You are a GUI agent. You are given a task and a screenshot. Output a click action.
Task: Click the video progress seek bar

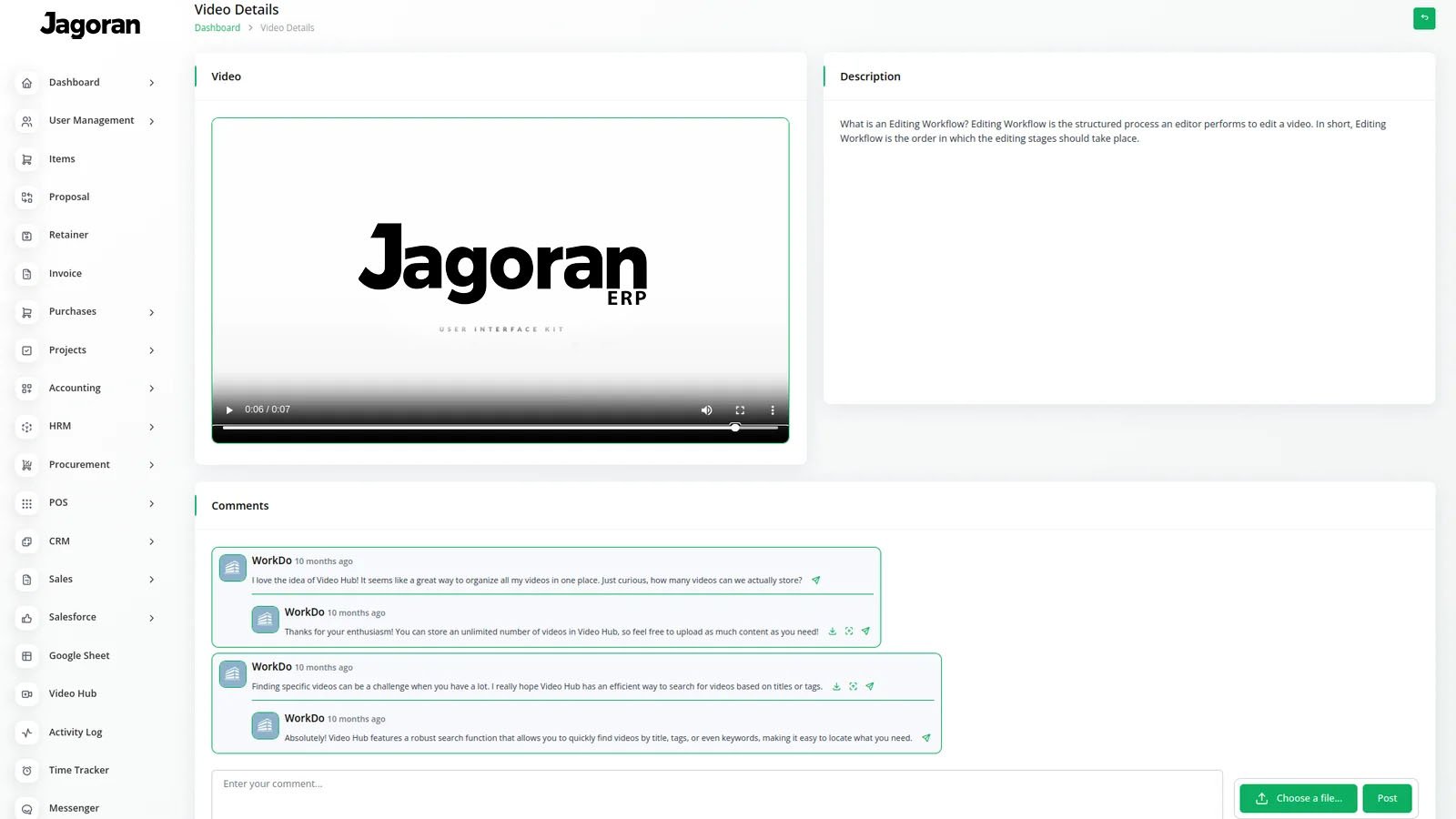(x=500, y=428)
